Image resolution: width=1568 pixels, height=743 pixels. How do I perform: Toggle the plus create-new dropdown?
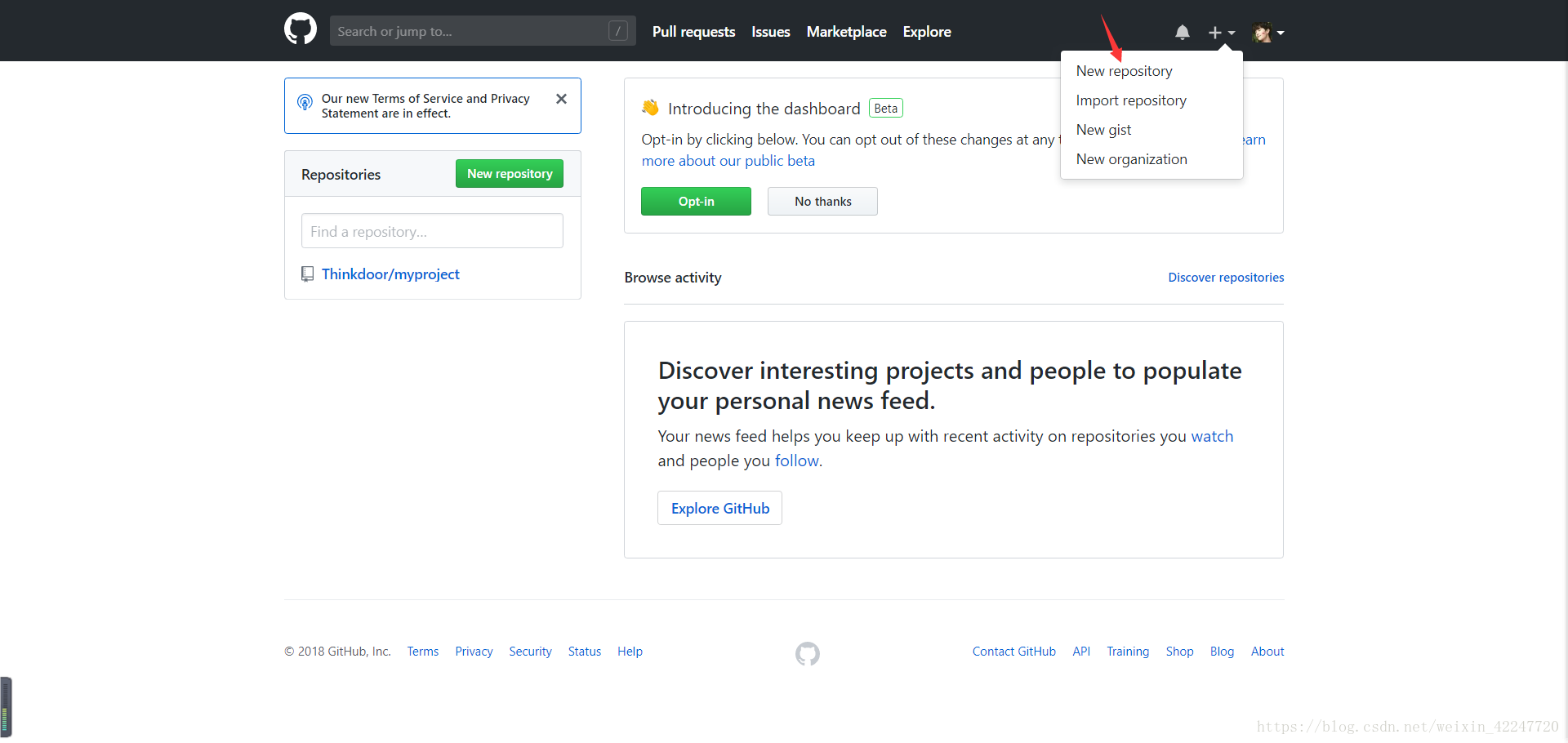click(x=1222, y=33)
